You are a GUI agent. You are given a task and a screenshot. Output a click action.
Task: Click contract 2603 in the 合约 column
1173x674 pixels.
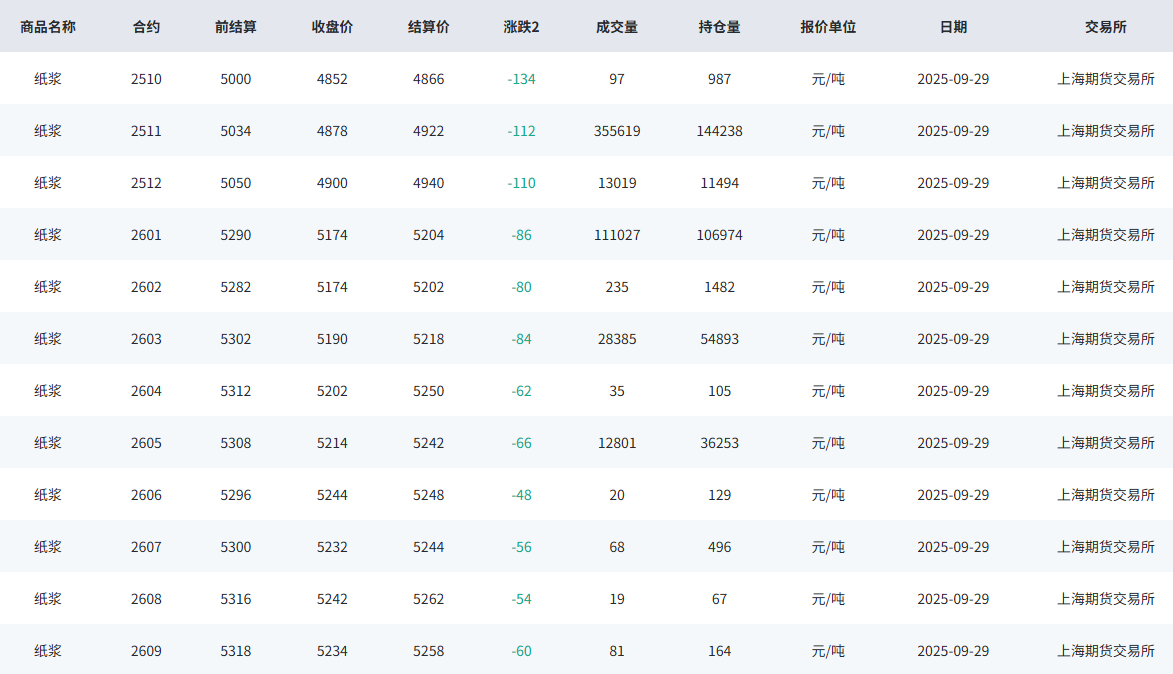146,339
